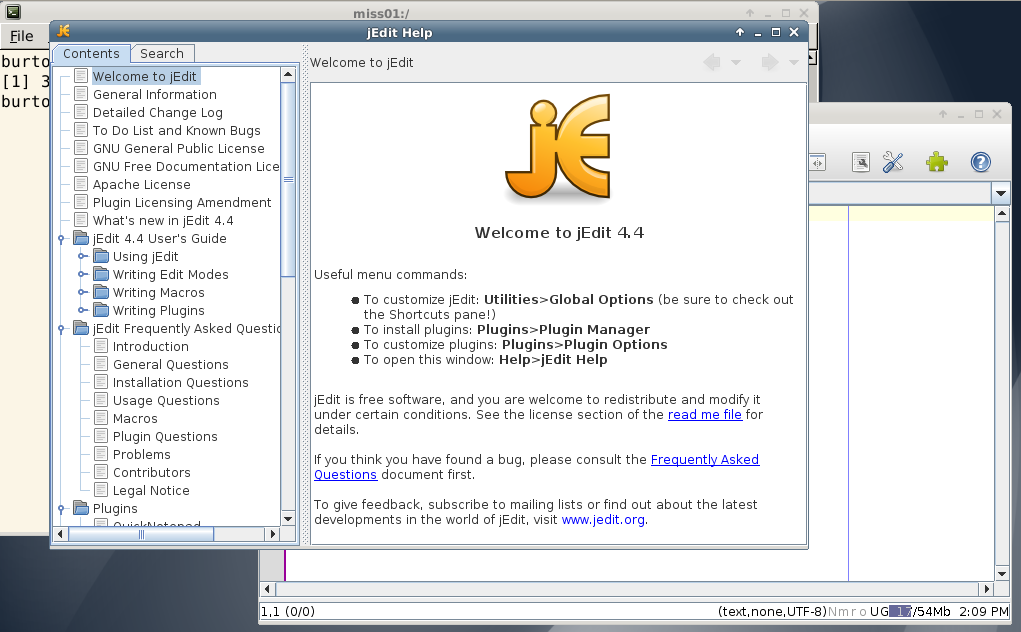This screenshot has width=1021, height=632.
Task: Click the document icon beside Detailed Change Log
Action: (81, 113)
